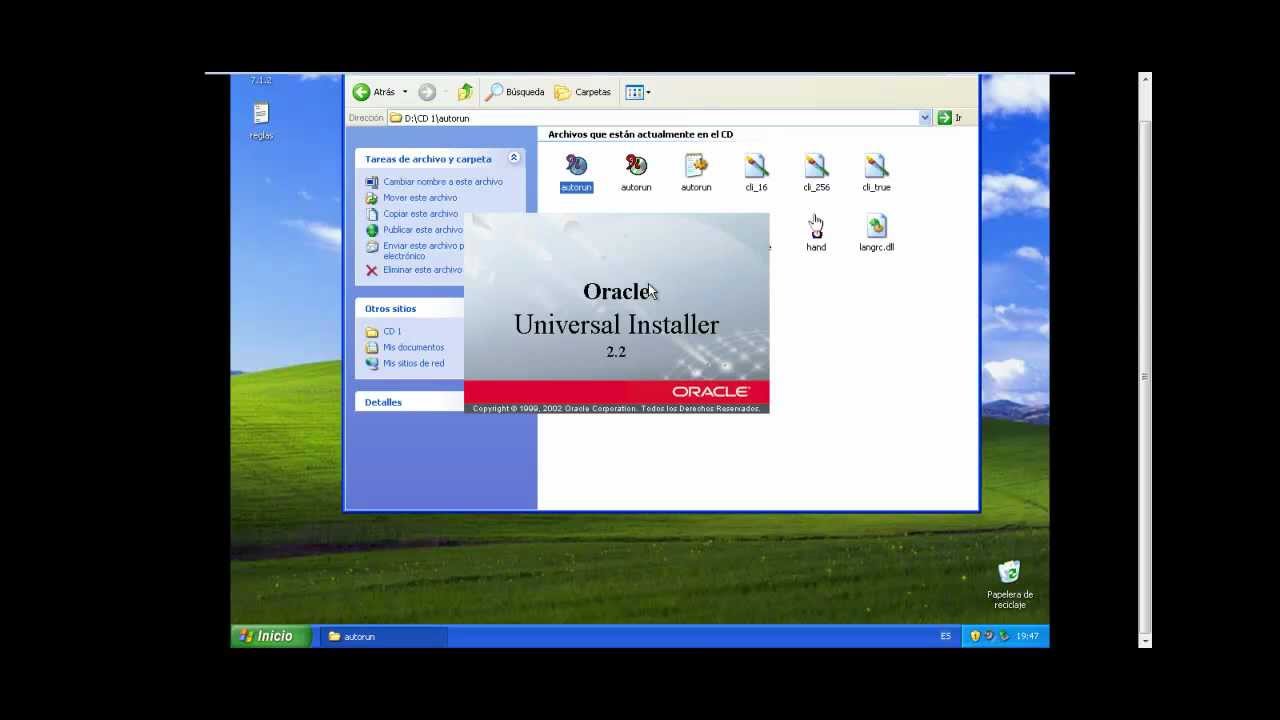Open the Atrás history dropdown arrow

[405, 92]
